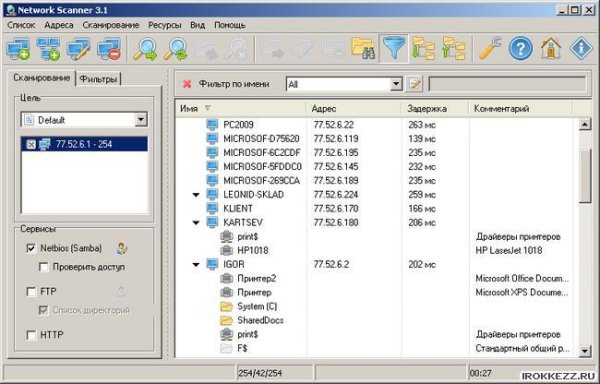Image resolution: width=600 pixels, height=384 pixels.
Task: Click the list scrollbar up arrow
Action: 585,124
